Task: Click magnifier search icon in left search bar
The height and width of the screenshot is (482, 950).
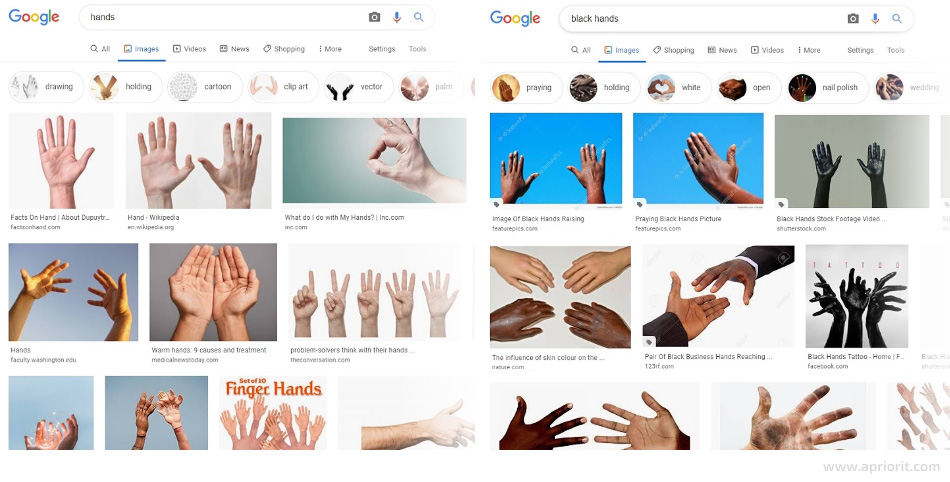Action: point(419,17)
